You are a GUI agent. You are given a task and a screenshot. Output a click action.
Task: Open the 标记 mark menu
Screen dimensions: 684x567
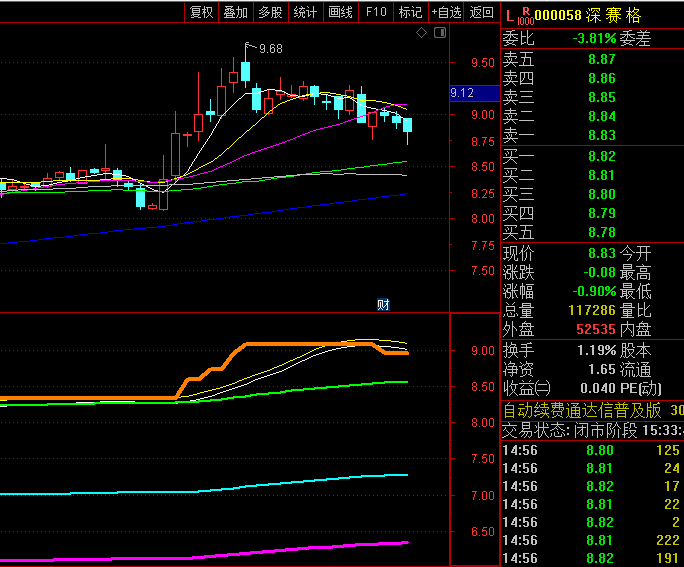pos(410,12)
